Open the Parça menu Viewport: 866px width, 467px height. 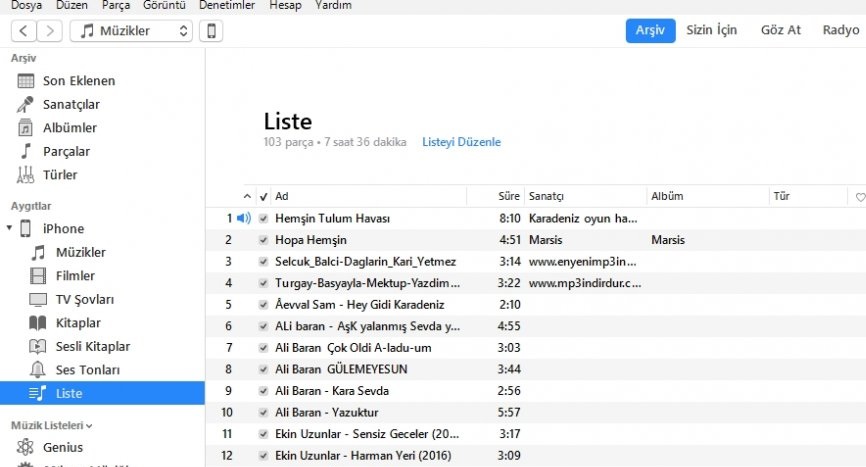(116, 6)
